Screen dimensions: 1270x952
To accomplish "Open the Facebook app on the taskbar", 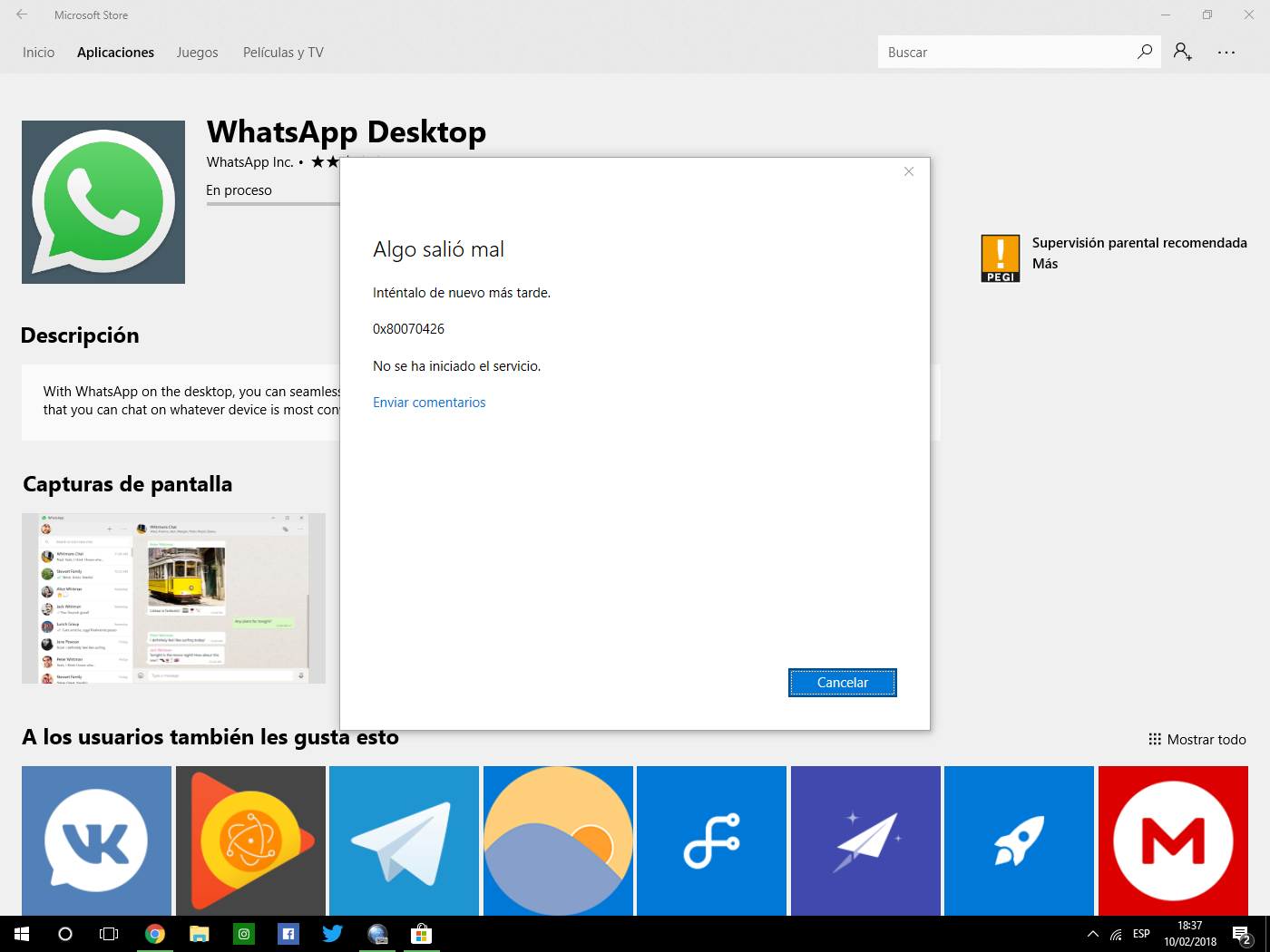I will [x=288, y=934].
